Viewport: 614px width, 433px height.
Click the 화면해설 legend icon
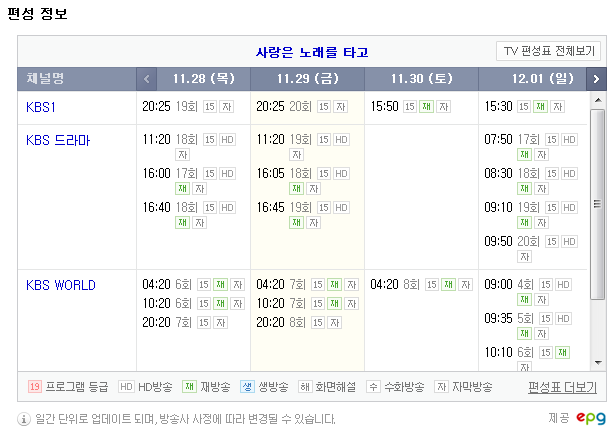[305, 387]
